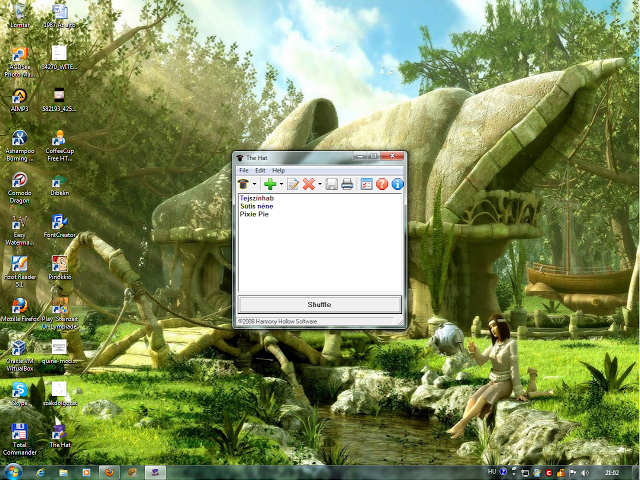
Task: Open the options checklist icon
Action: [366, 184]
